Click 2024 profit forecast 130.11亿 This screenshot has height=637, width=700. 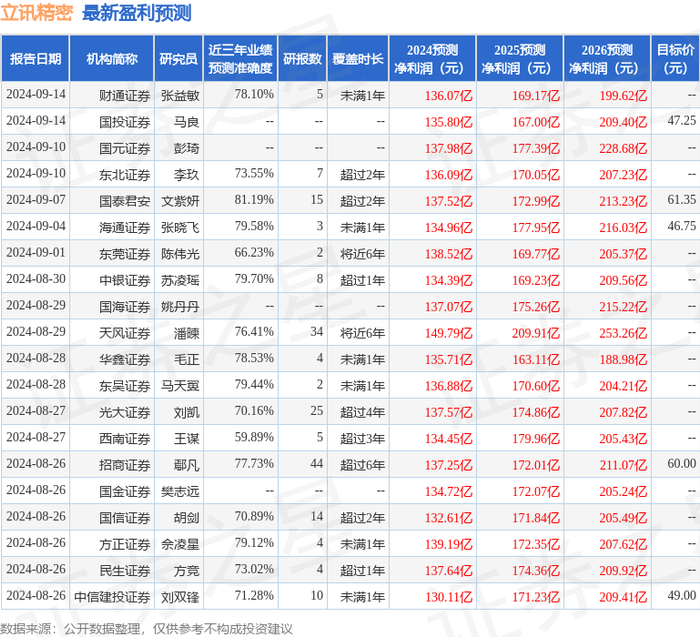point(448,597)
